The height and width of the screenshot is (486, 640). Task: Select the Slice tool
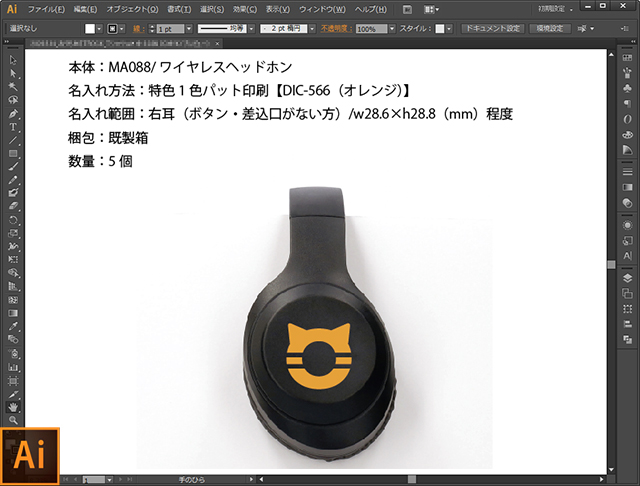coord(13,394)
